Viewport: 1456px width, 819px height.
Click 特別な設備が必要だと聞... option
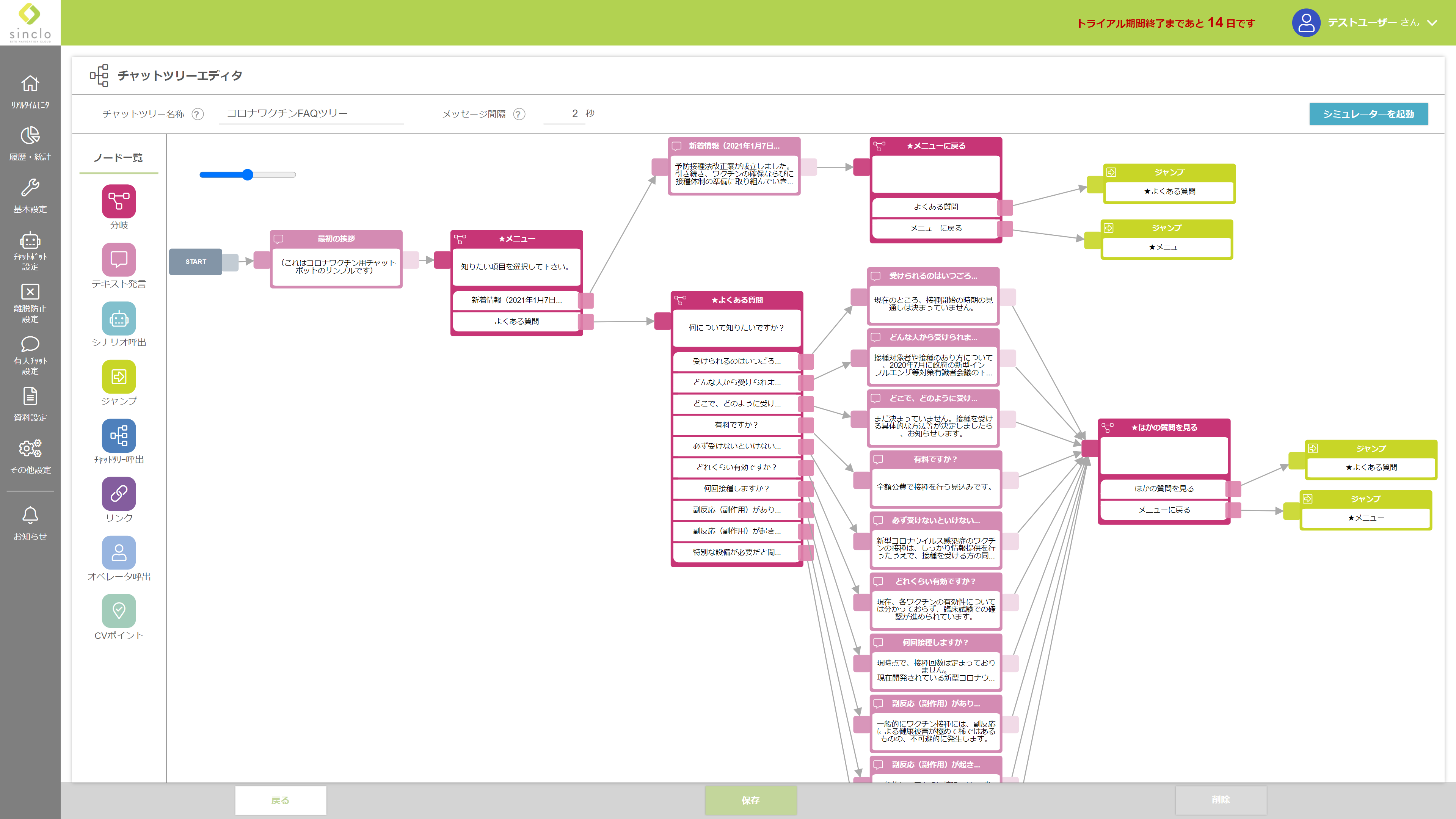(x=737, y=552)
